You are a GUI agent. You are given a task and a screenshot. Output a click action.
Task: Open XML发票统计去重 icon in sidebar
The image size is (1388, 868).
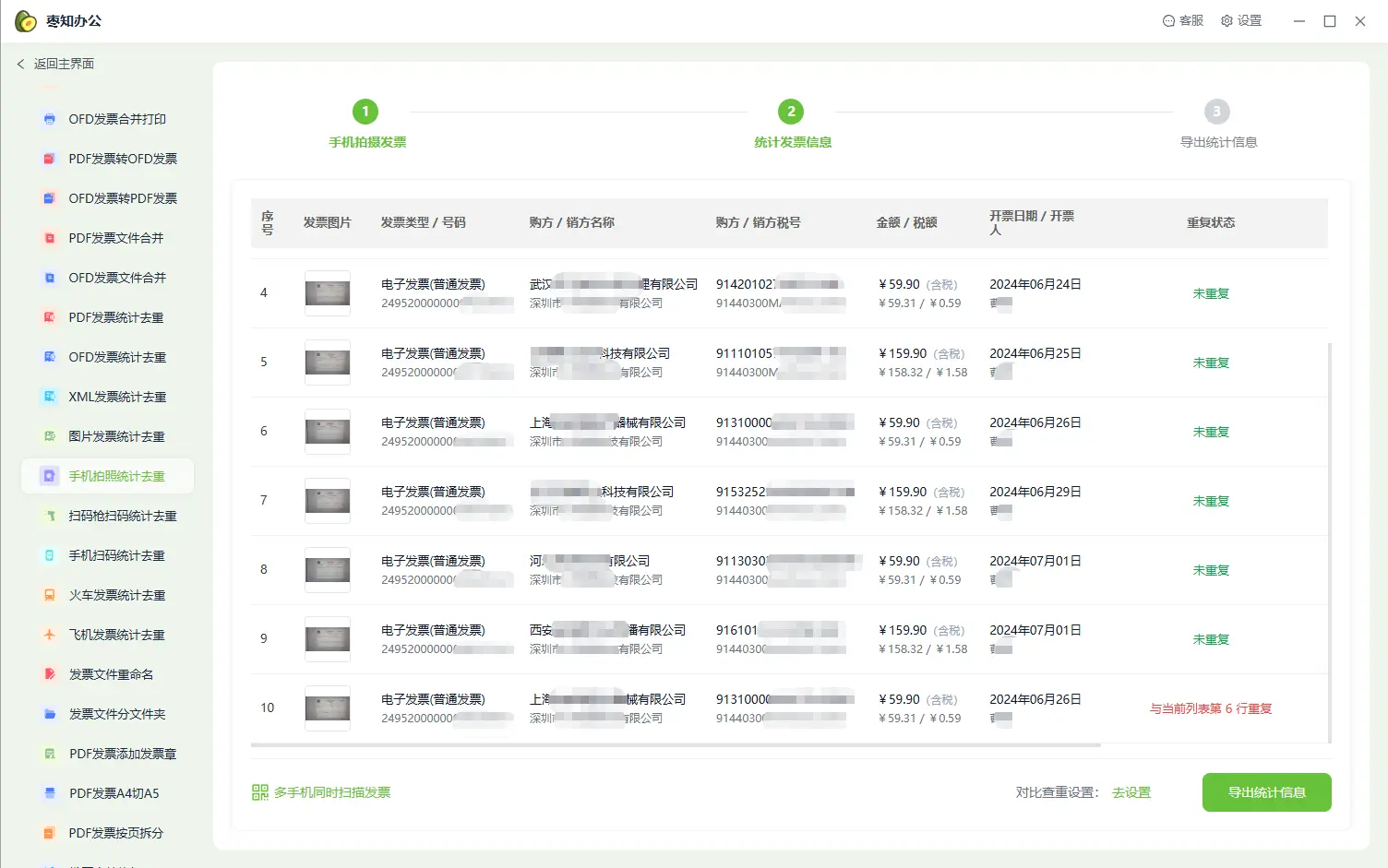coord(50,397)
